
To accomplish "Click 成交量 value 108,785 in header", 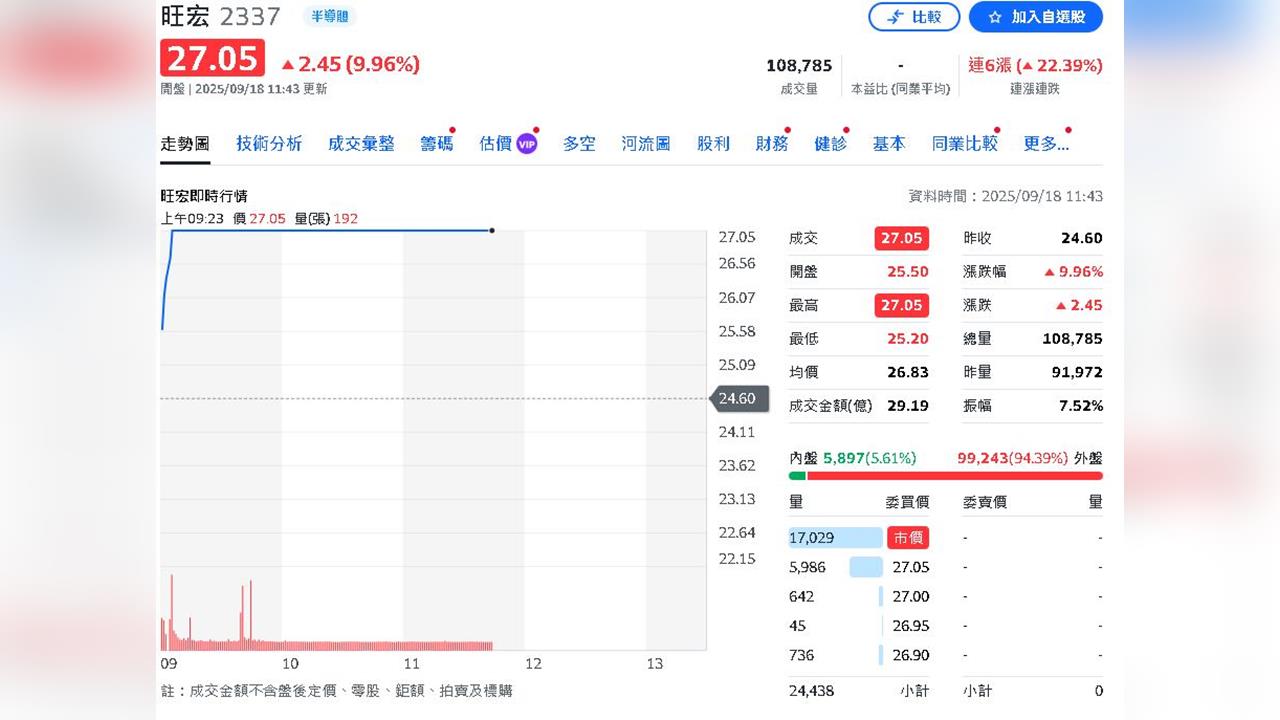I will tap(799, 65).
